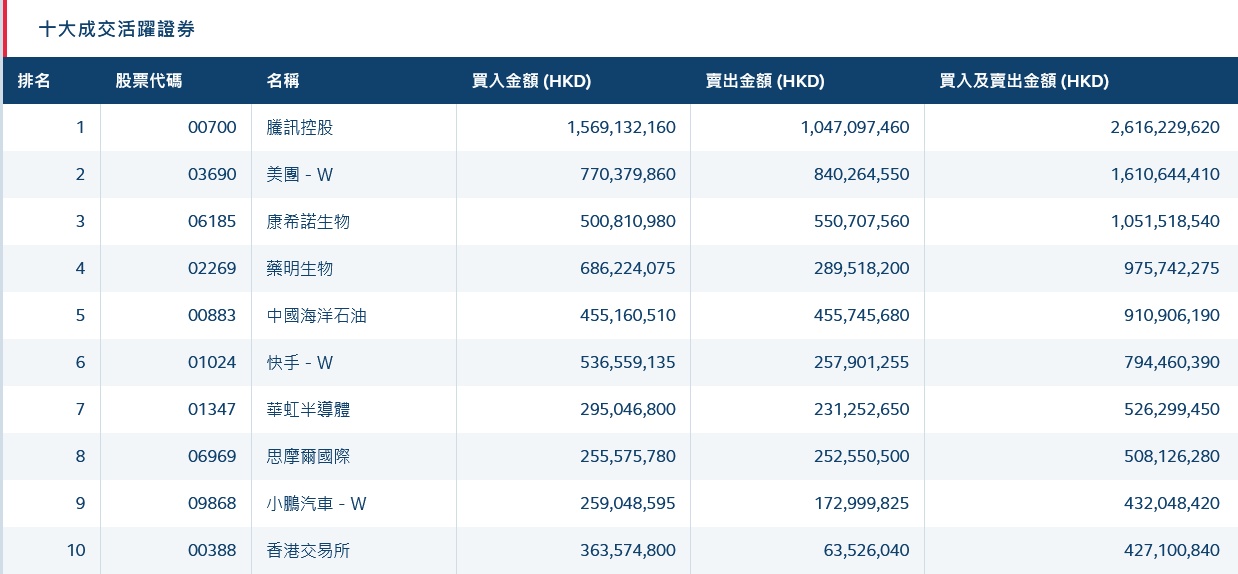Click sell amount 455,745,680
Image resolution: width=1238 pixels, height=574 pixels.
(862, 315)
